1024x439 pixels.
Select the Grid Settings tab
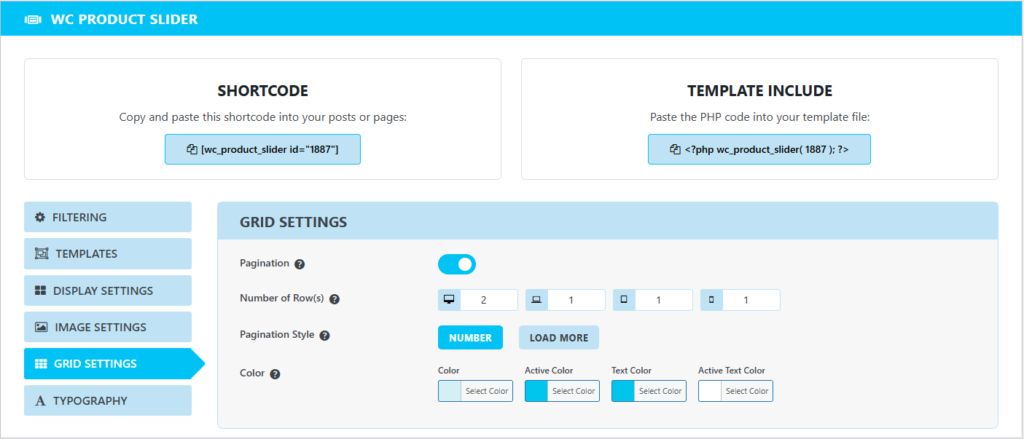point(114,364)
